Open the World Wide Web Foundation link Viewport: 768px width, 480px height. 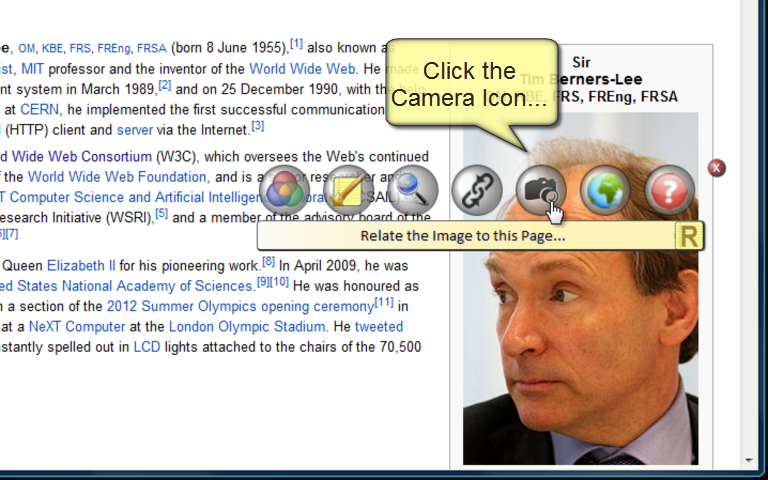point(117,177)
